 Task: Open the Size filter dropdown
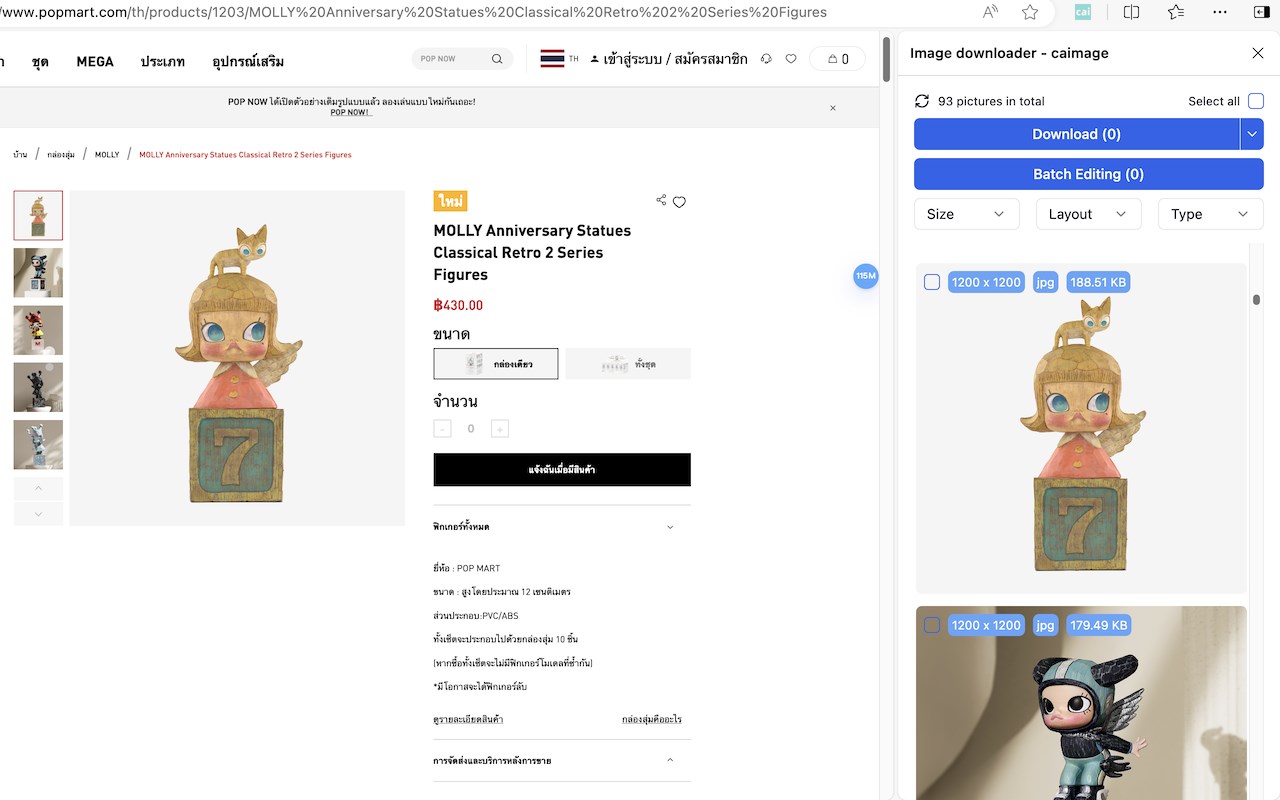point(966,214)
